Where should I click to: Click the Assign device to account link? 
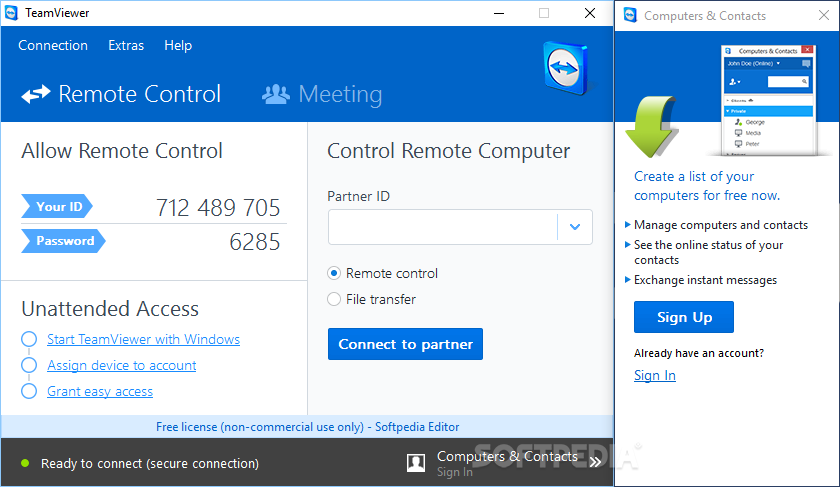tap(122, 366)
